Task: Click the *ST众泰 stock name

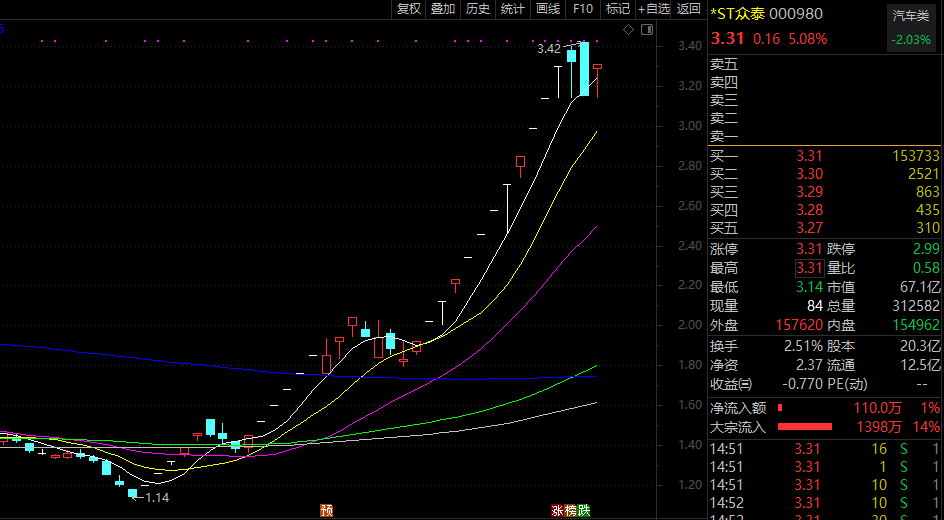Action: point(740,13)
